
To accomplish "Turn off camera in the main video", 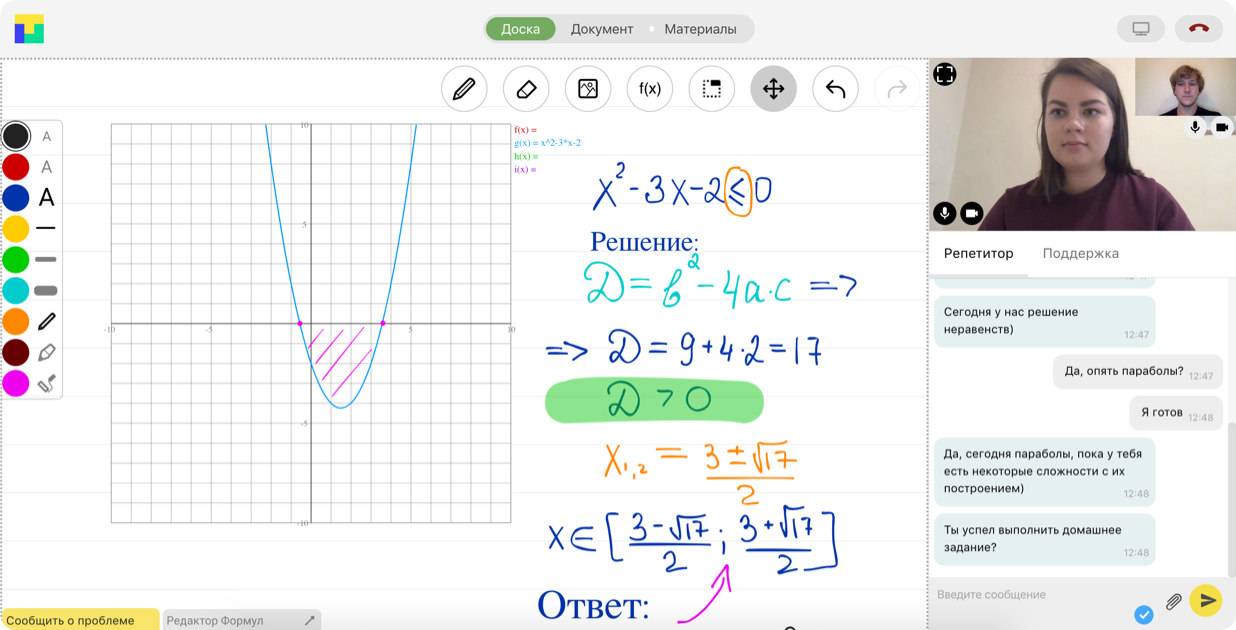I will 972,213.
